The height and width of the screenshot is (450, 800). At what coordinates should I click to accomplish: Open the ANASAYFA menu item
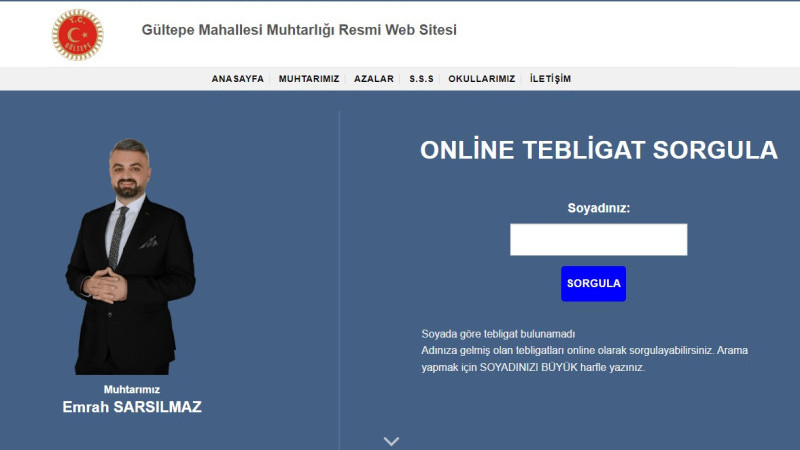[238, 79]
